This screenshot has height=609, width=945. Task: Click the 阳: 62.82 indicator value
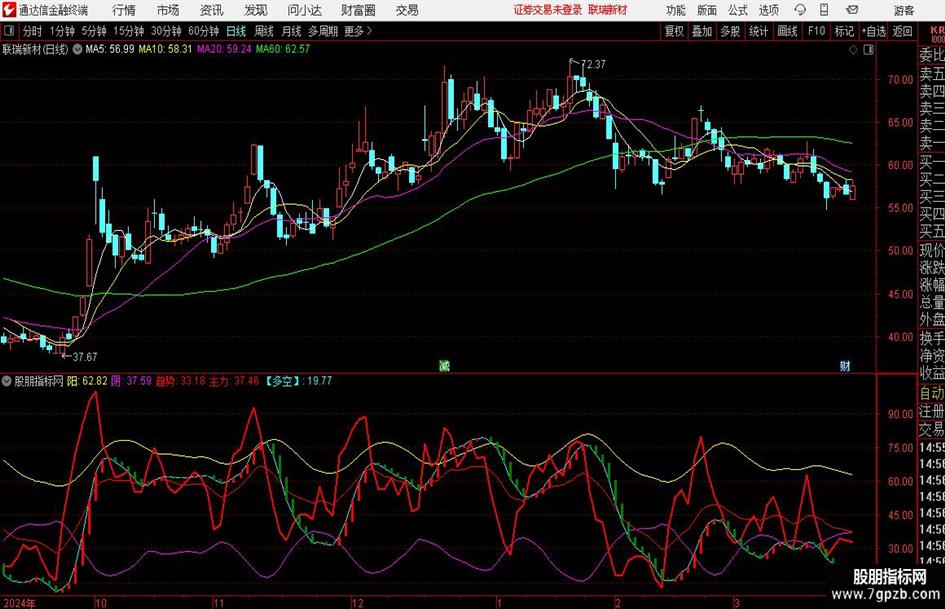click(x=87, y=381)
